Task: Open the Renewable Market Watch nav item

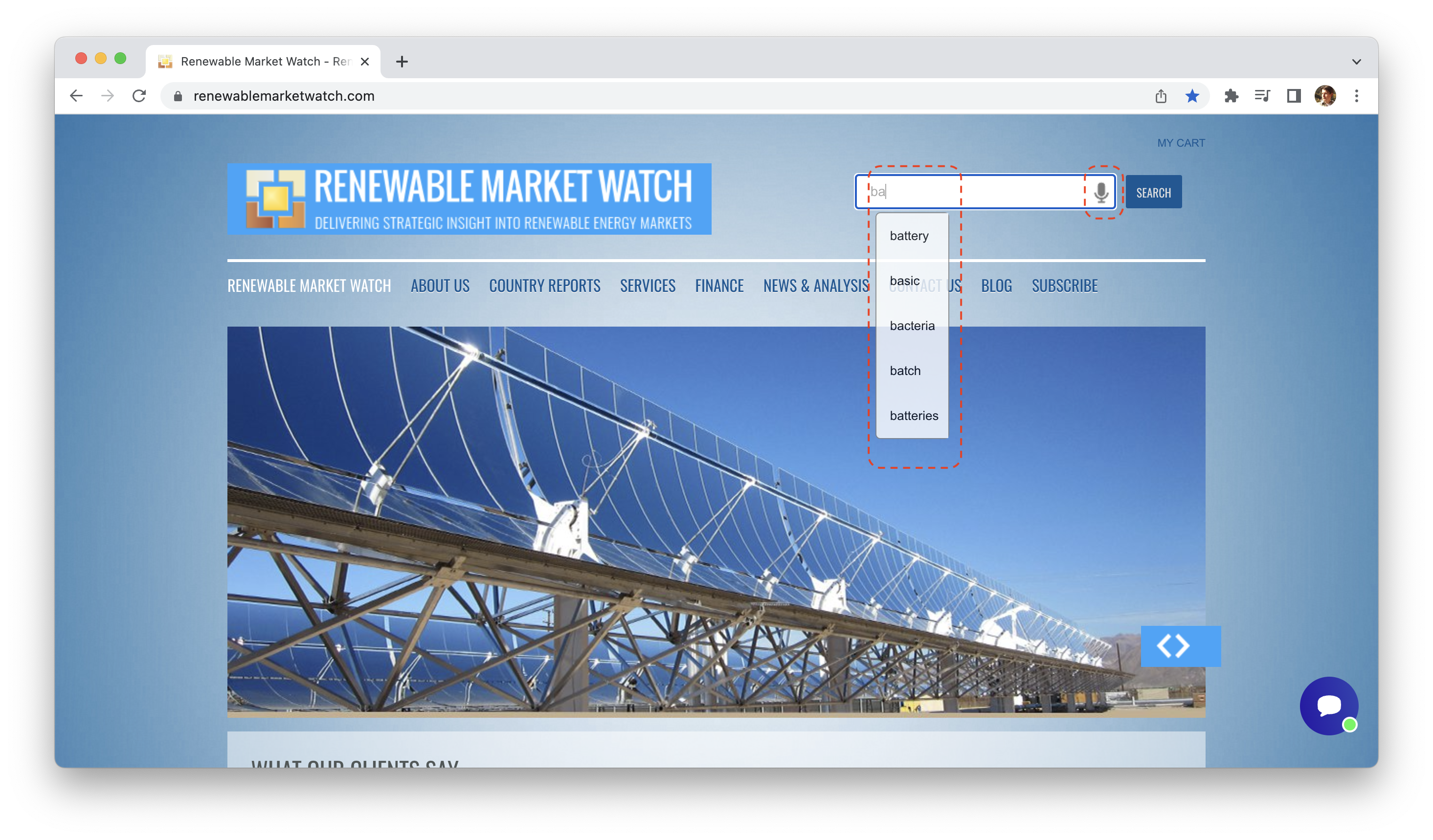Action: (x=309, y=286)
